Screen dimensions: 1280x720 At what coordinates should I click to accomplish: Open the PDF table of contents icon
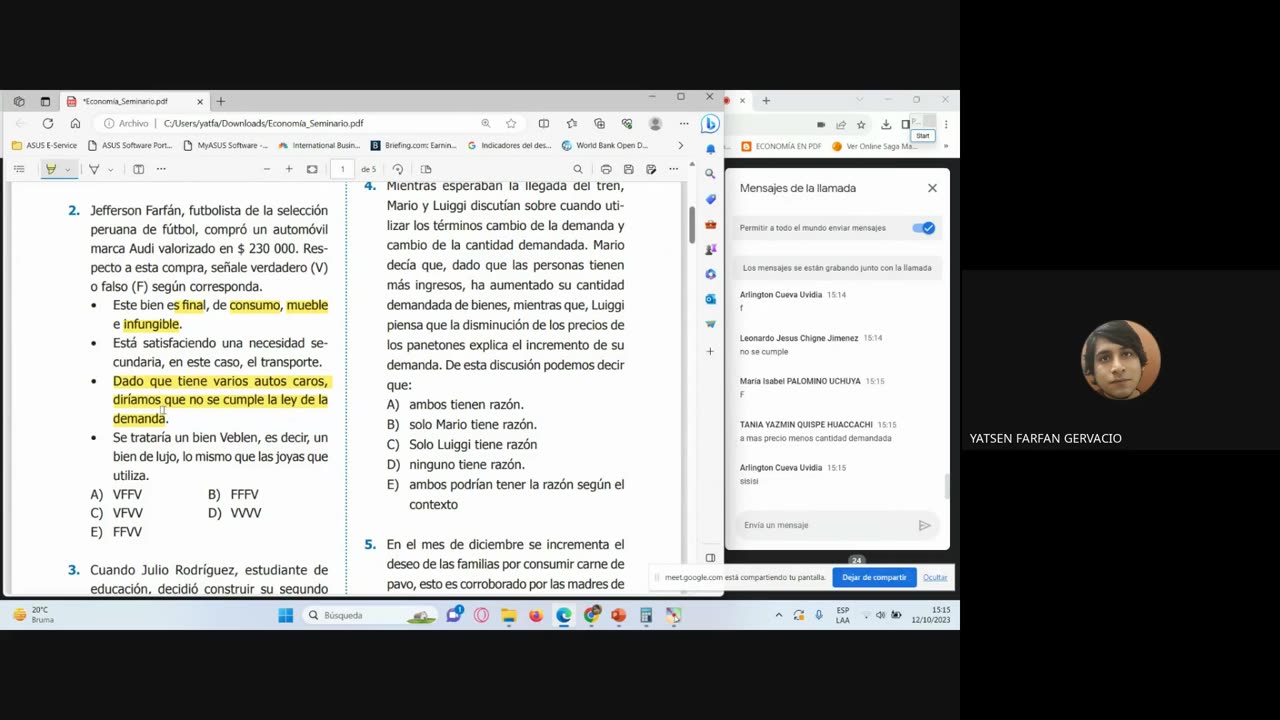(x=19, y=169)
